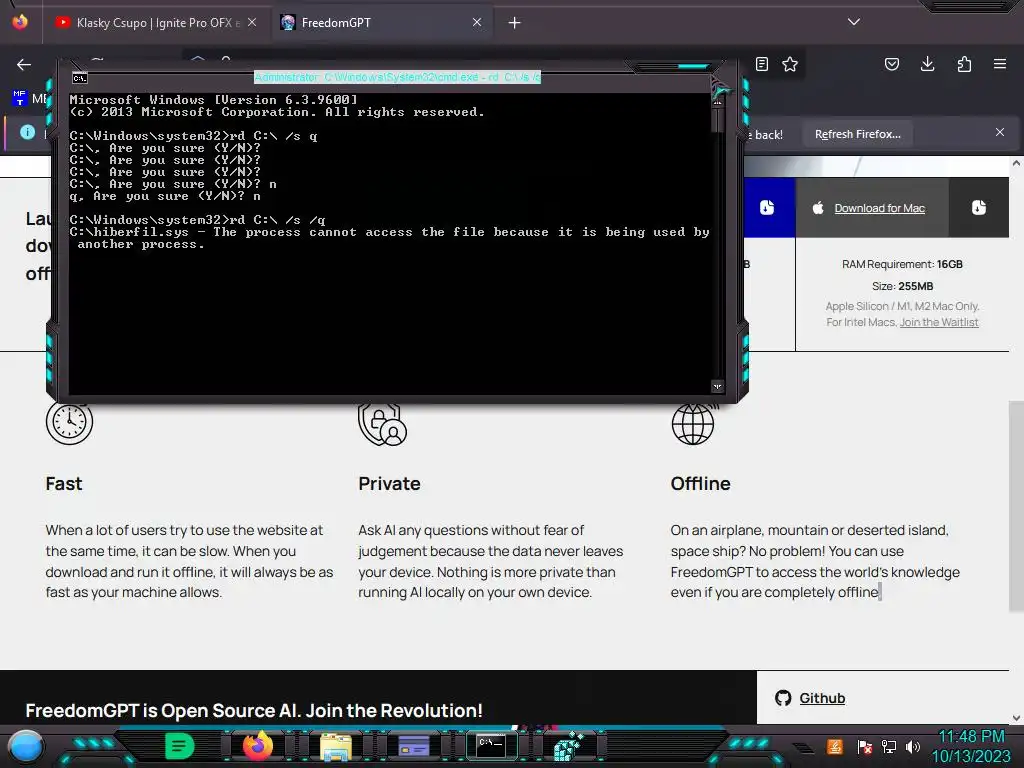Viewport: 1024px width, 768px height.
Task: Open Action Center flag tray icon
Action: click(x=864, y=746)
